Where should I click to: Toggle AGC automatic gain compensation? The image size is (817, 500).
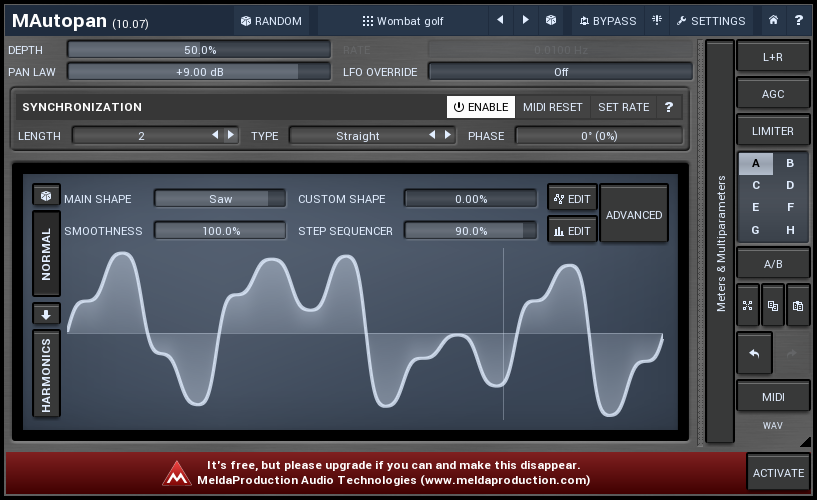pos(773,94)
